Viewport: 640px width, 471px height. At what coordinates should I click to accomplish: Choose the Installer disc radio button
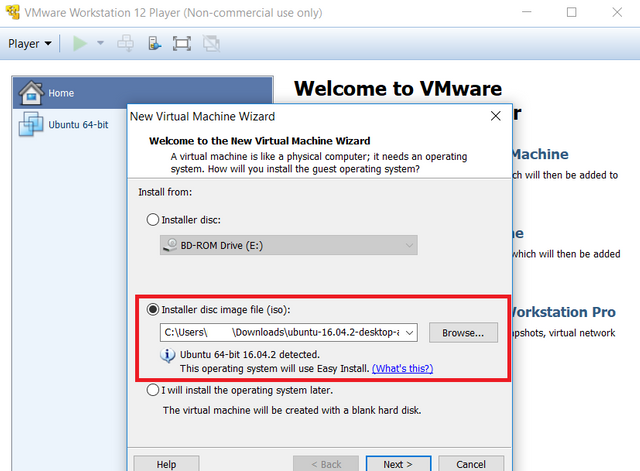tap(153, 220)
